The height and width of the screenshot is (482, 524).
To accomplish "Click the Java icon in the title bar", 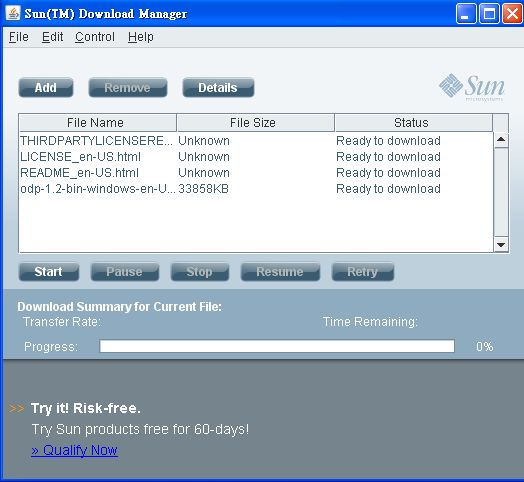I will click(x=13, y=13).
